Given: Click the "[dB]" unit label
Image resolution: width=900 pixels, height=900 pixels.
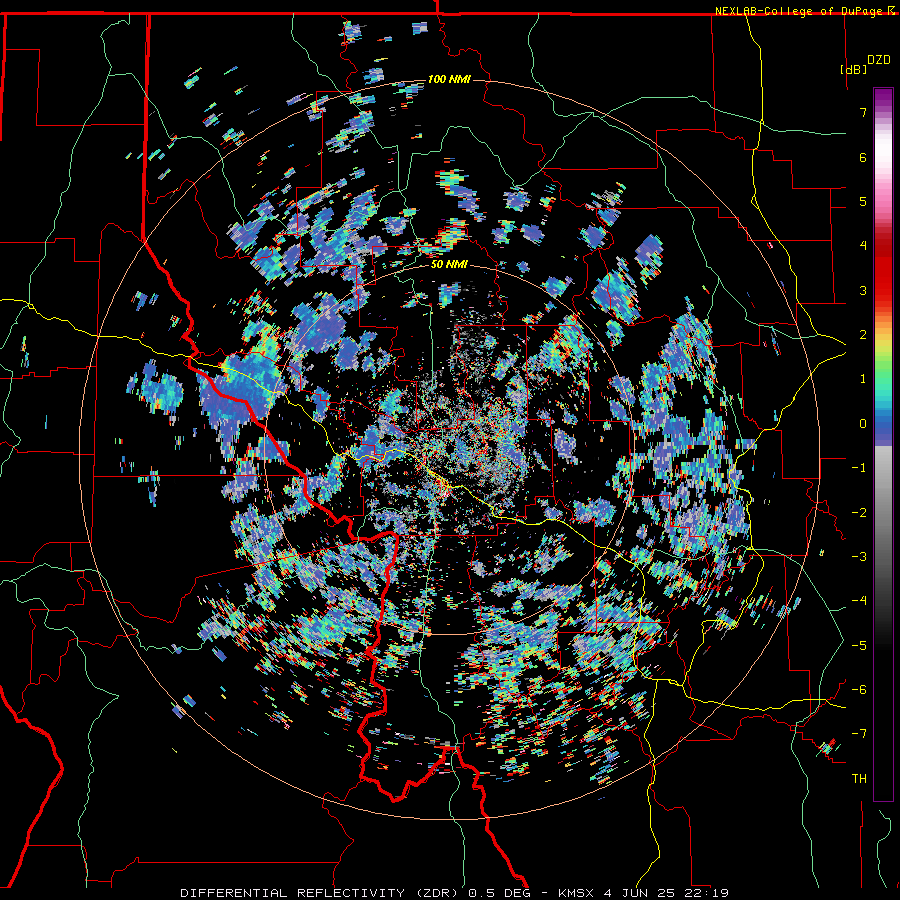Looking at the screenshot, I should click(854, 69).
